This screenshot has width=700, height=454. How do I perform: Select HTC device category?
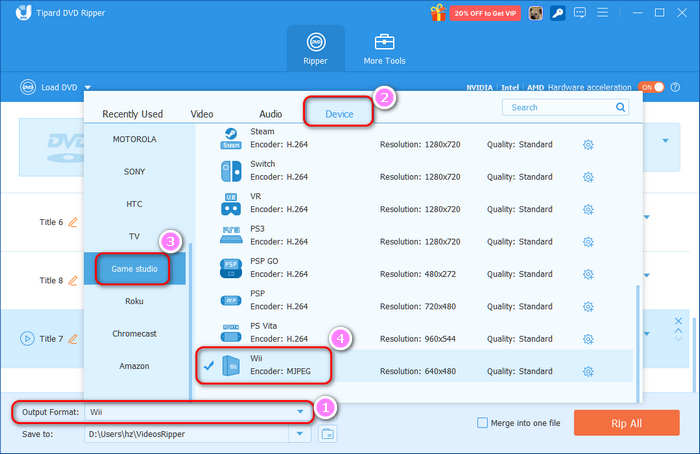pyautogui.click(x=134, y=204)
